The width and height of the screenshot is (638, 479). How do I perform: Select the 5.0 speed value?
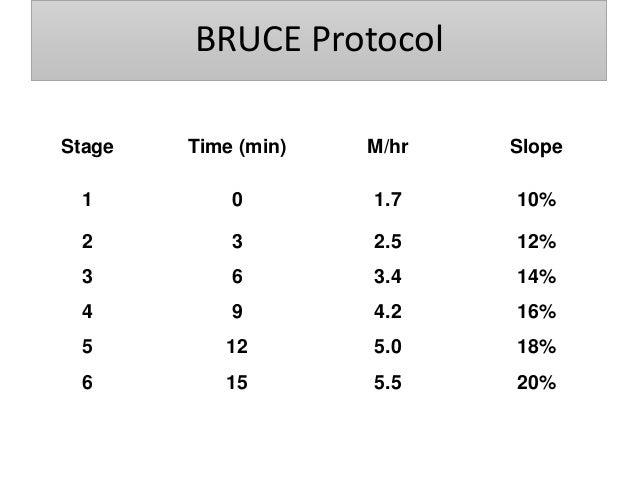coord(388,347)
